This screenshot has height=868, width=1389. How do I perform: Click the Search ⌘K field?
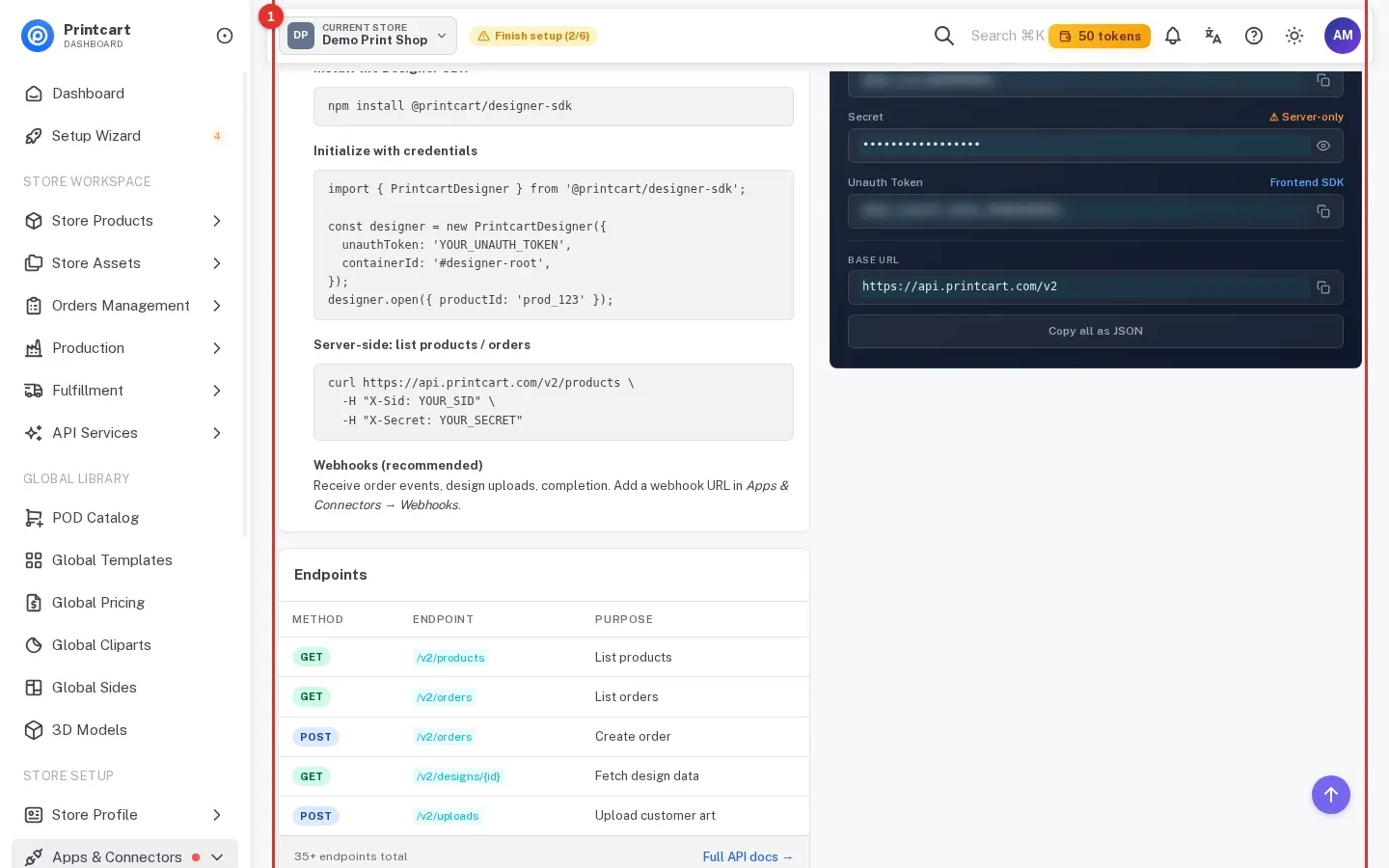pos(1007,36)
